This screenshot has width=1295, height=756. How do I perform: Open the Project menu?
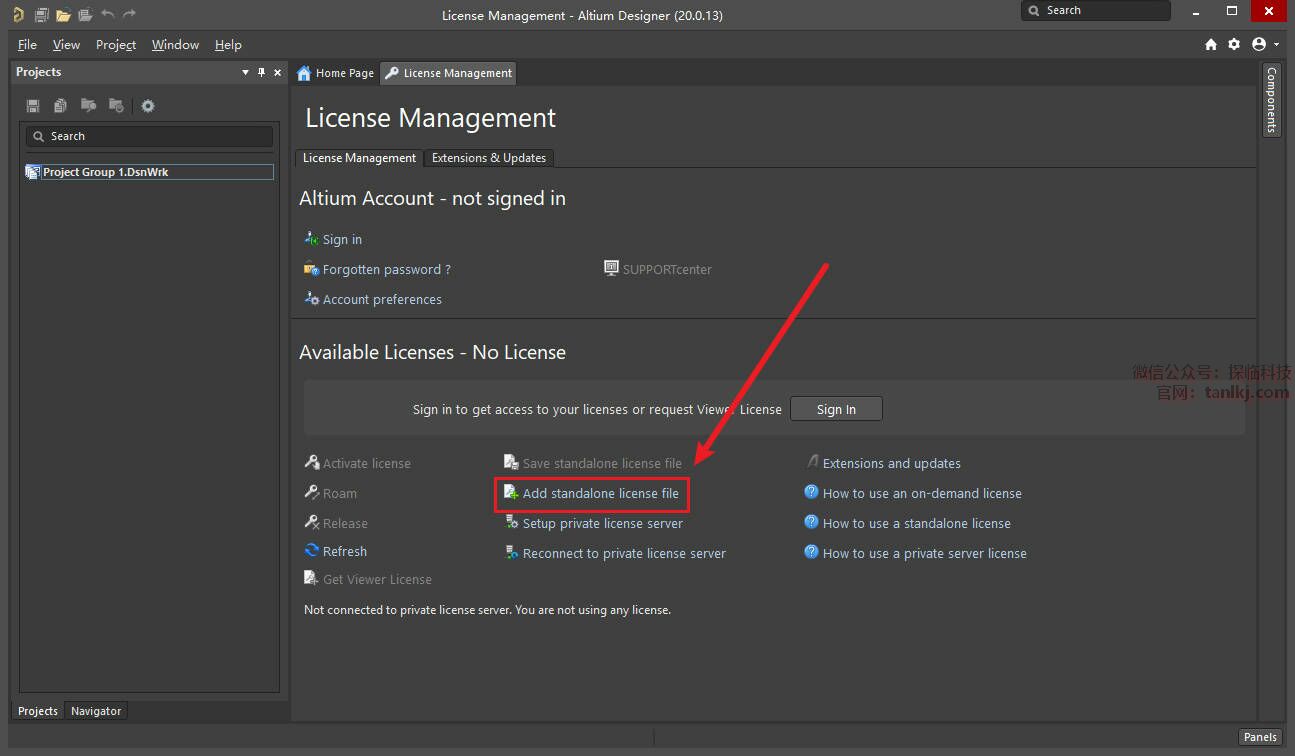(116, 45)
